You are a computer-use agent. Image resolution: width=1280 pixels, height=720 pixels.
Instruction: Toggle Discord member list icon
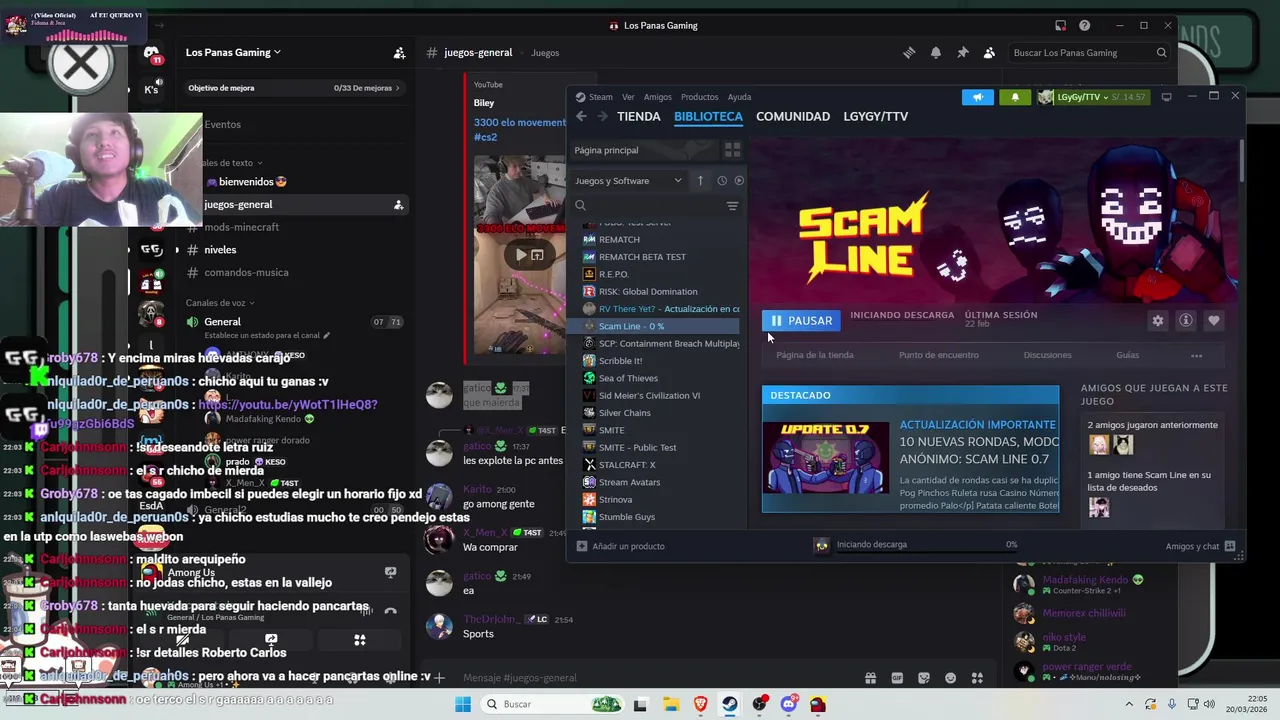(x=989, y=53)
